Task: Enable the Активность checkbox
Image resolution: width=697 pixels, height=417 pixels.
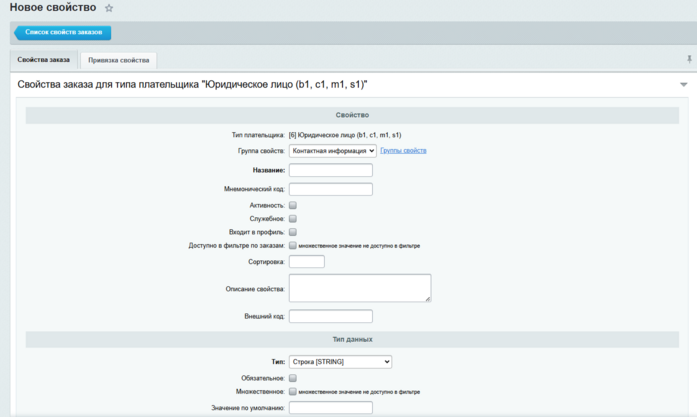Action: (x=293, y=205)
